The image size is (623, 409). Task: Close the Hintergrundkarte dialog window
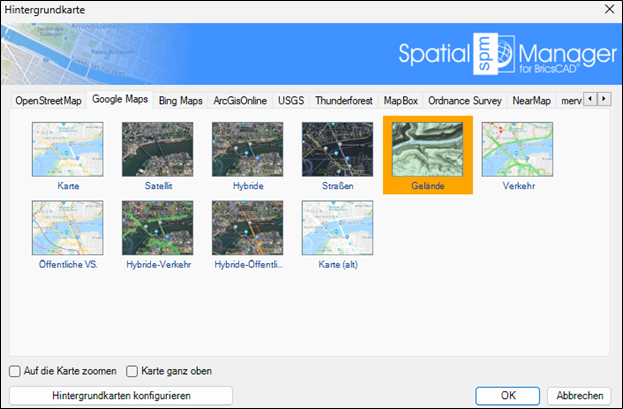[608, 9]
